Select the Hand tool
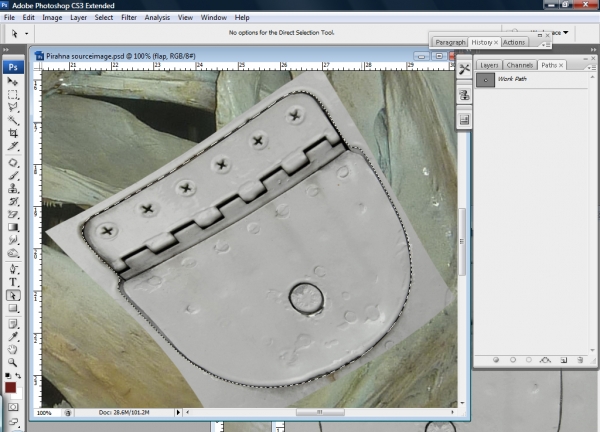600x432 pixels. [13, 350]
